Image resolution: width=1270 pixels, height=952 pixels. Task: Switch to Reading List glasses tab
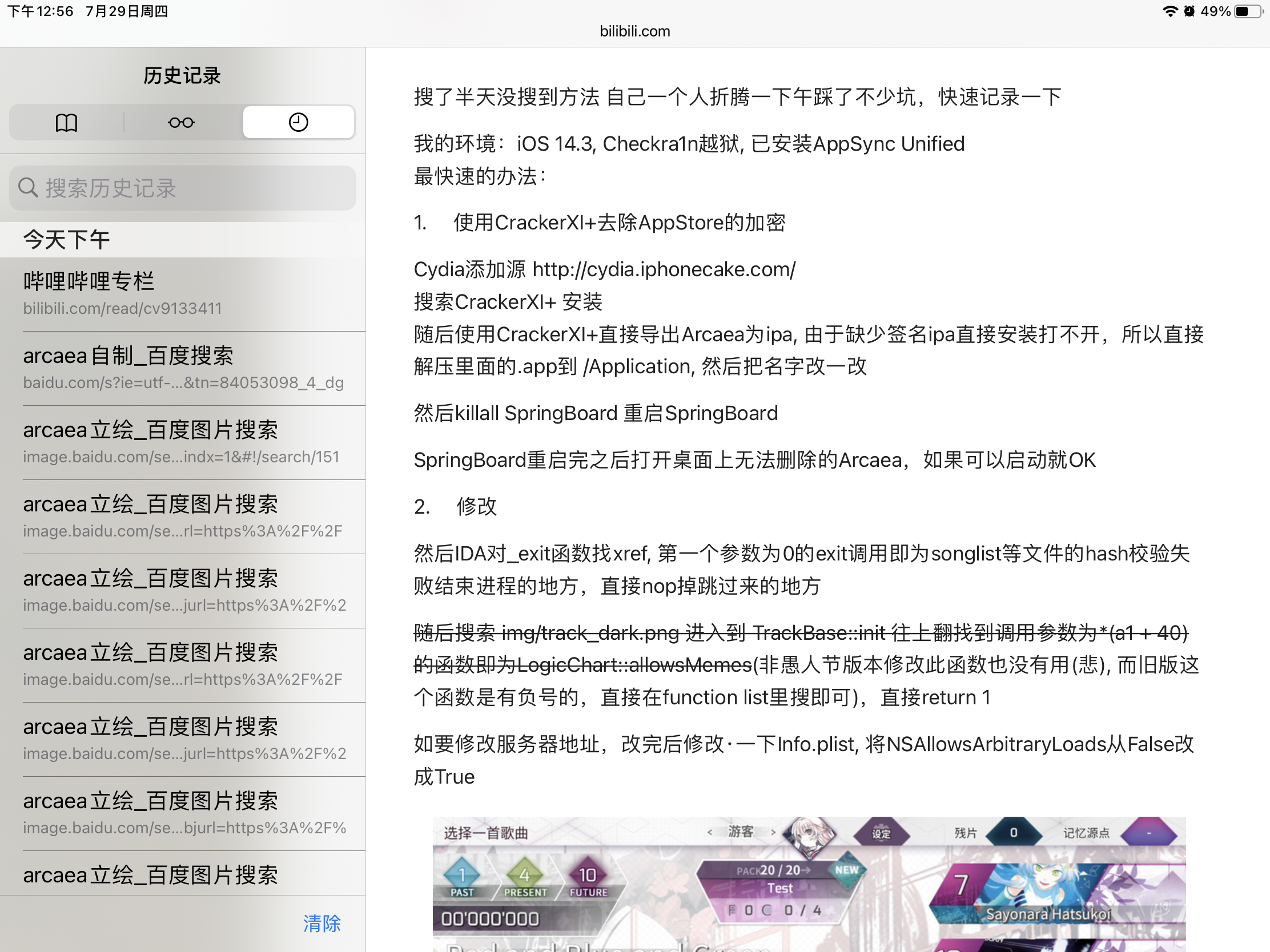182,122
